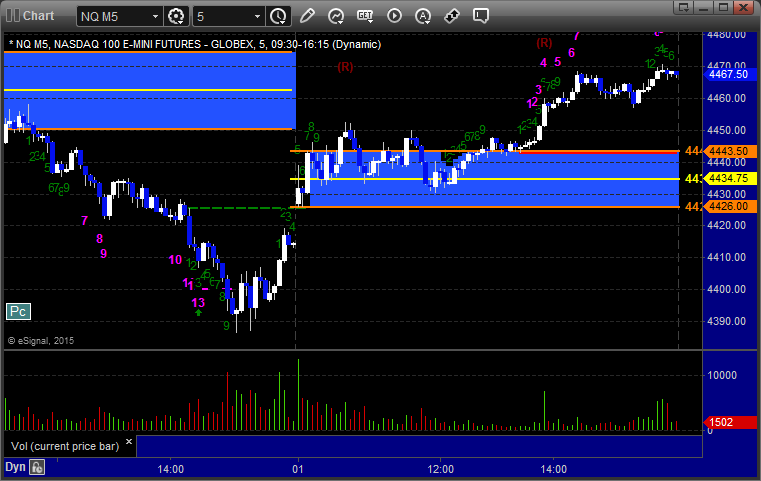Image resolution: width=761 pixels, height=481 pixels.
Task: Click the Dyn label in time axis
Action: (x=15, y=467)
